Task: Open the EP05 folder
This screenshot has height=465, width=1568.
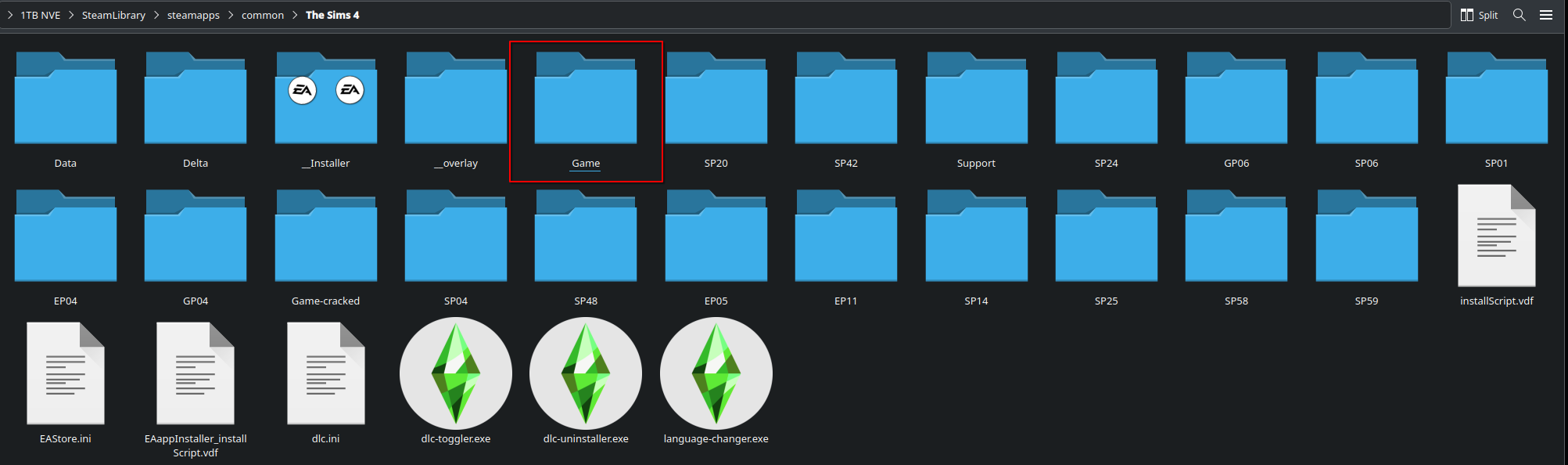Action: point(716,236)
